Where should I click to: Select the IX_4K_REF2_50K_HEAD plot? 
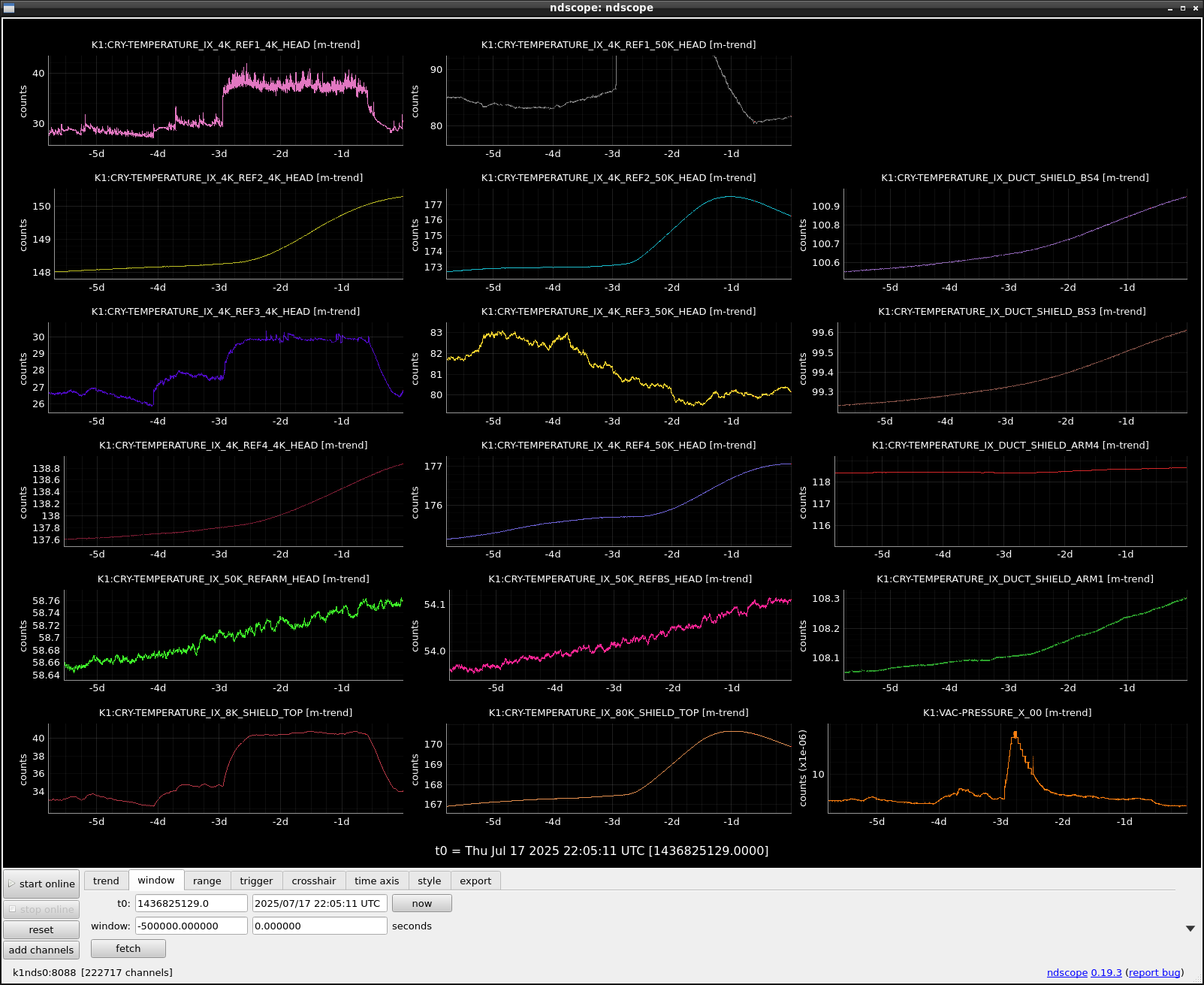(x=619, y=234)
